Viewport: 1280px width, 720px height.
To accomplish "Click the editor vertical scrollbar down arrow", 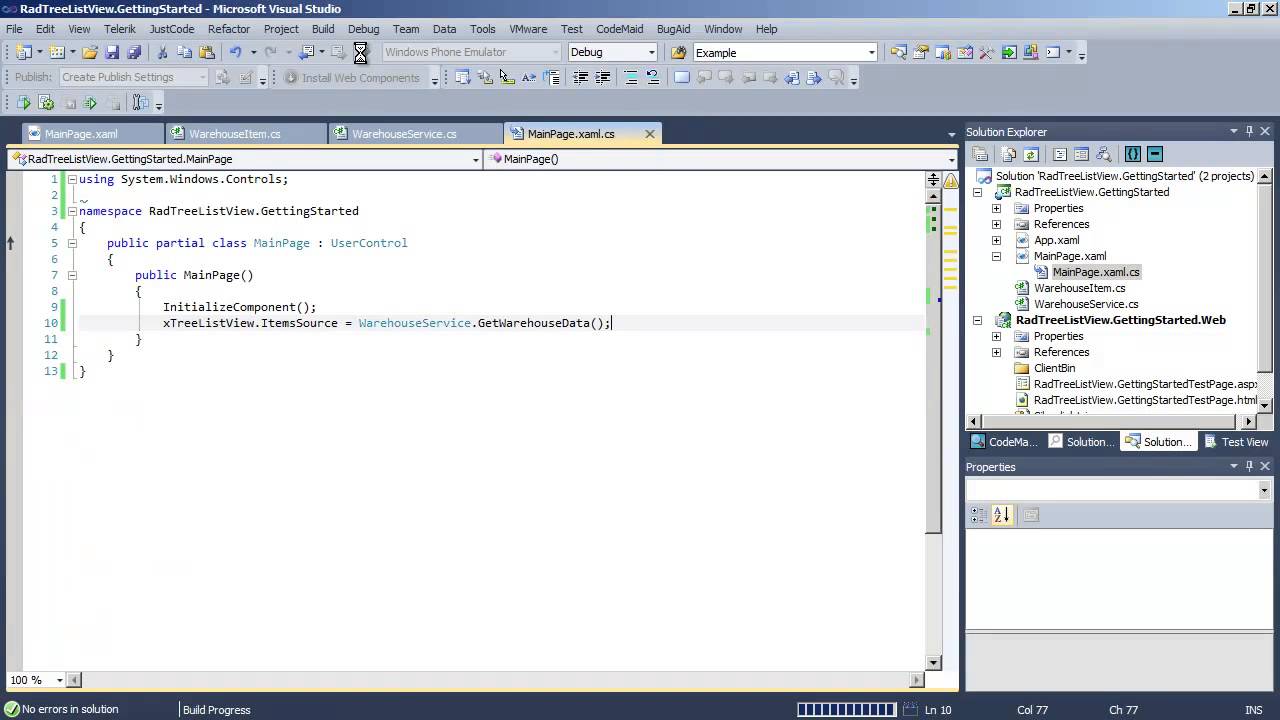I will coord(934,662).
